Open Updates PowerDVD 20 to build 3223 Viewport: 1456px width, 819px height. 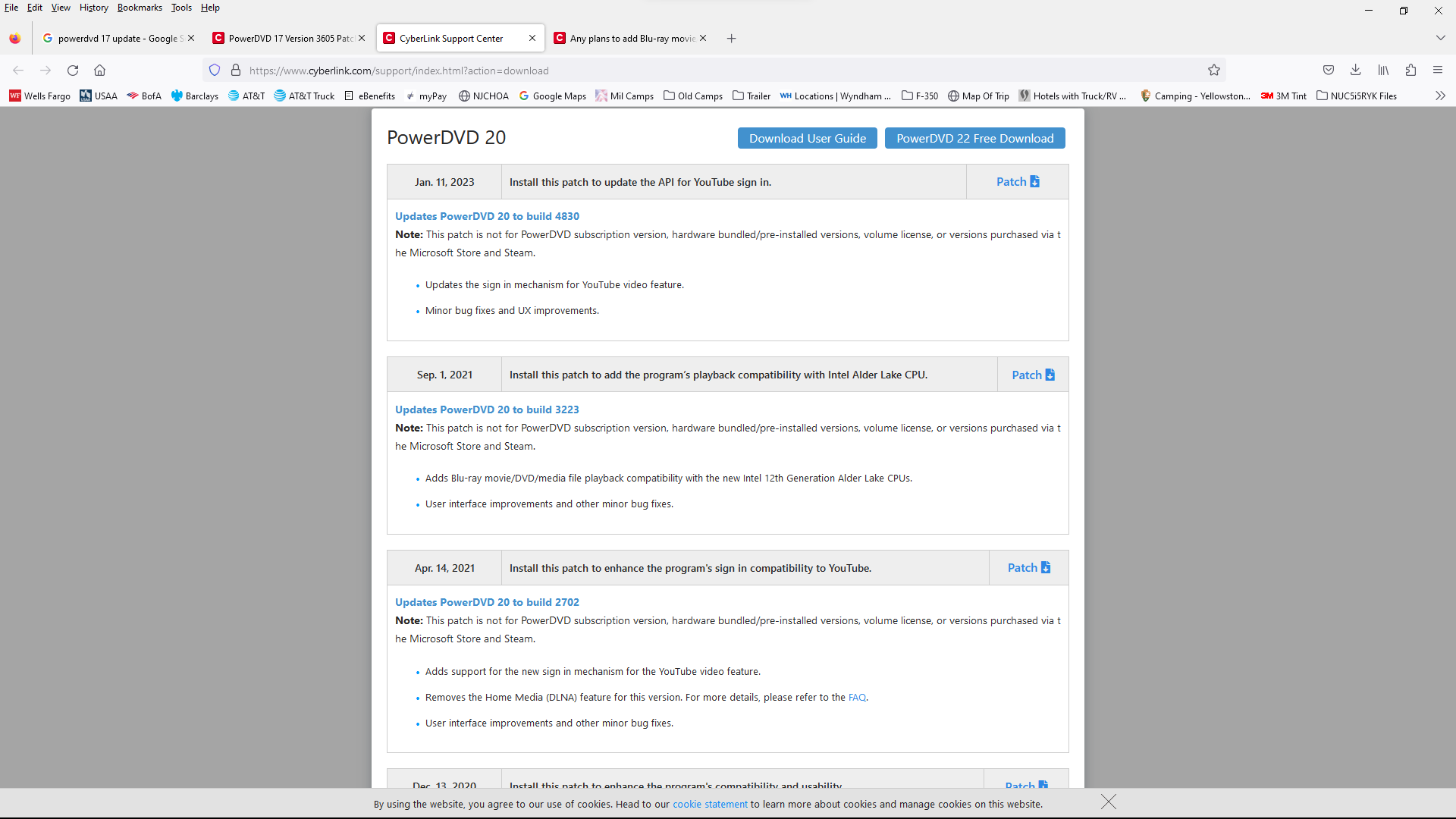pos(487,409)
